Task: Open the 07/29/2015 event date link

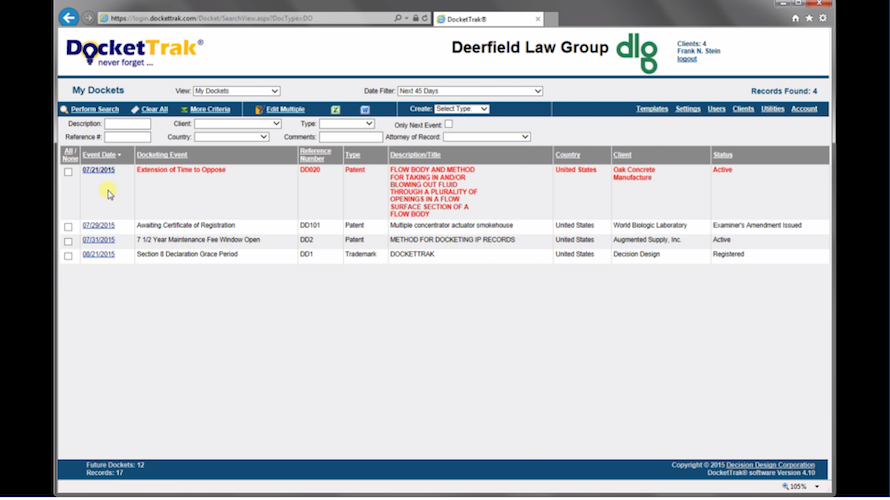Action: point(99,225)
